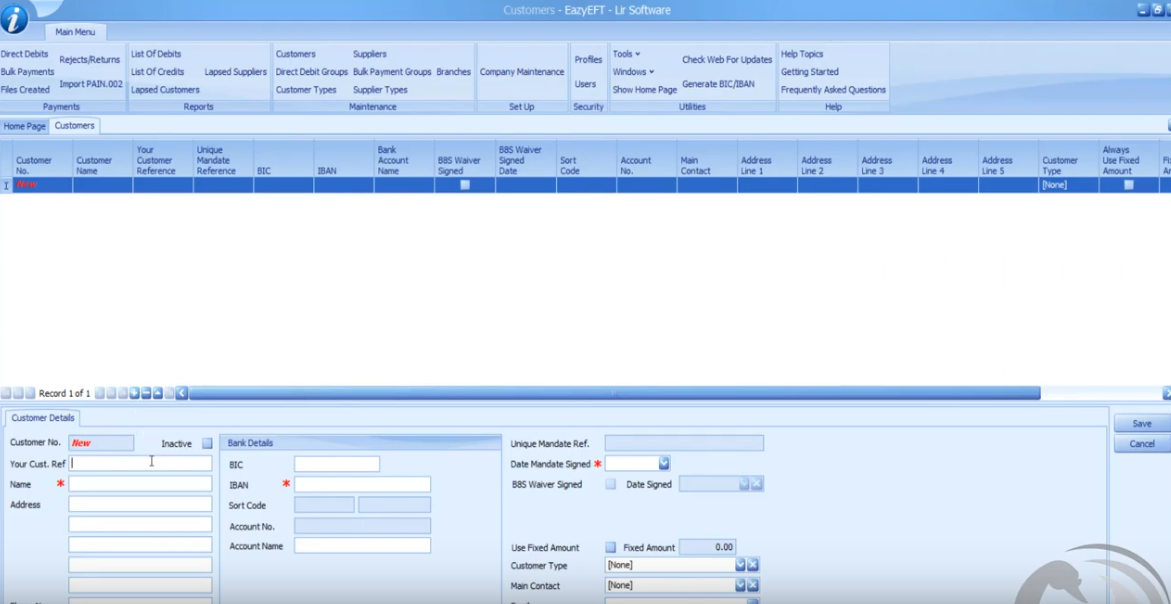Click Cancel to discard the customer
The image size is (1171, 604).
point(1141,444)
